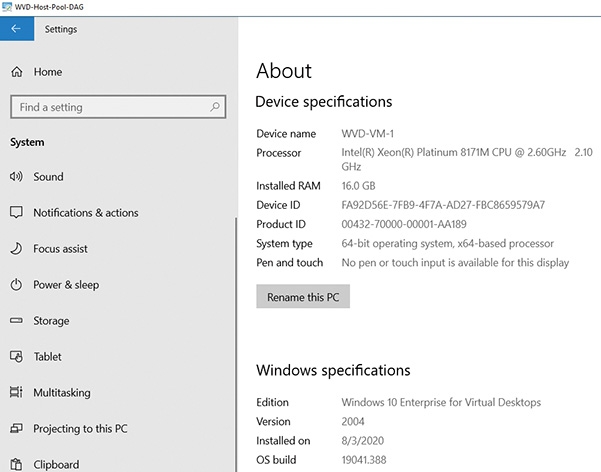Click the Notifications & actions icon

pyautogui.click(x=16, y=212)
